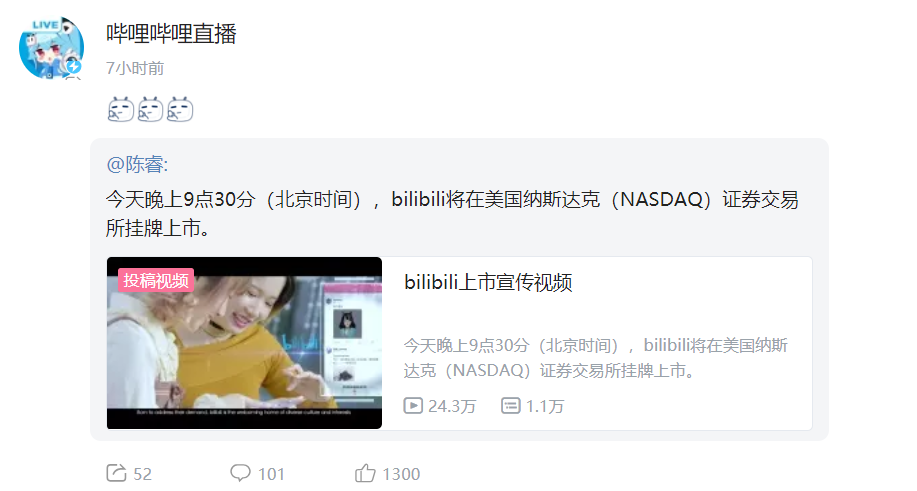917x491 pixels.
Task: Like the post with thumbs-up icon
Action: [365, 473]
